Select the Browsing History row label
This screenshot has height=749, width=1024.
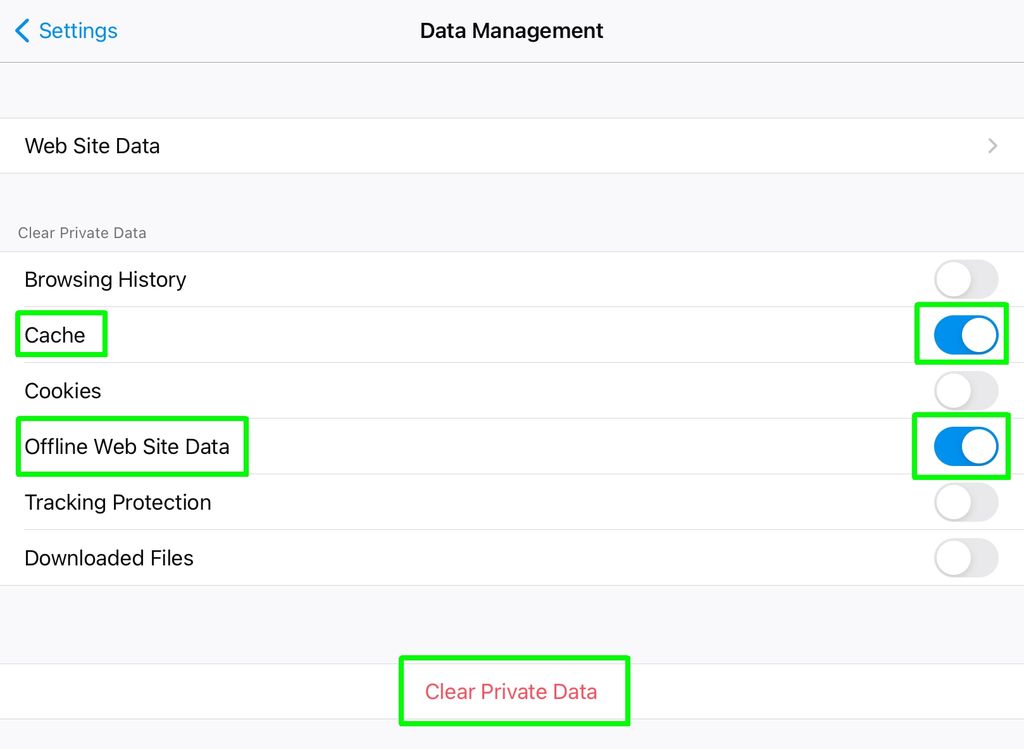pos(105,279)
